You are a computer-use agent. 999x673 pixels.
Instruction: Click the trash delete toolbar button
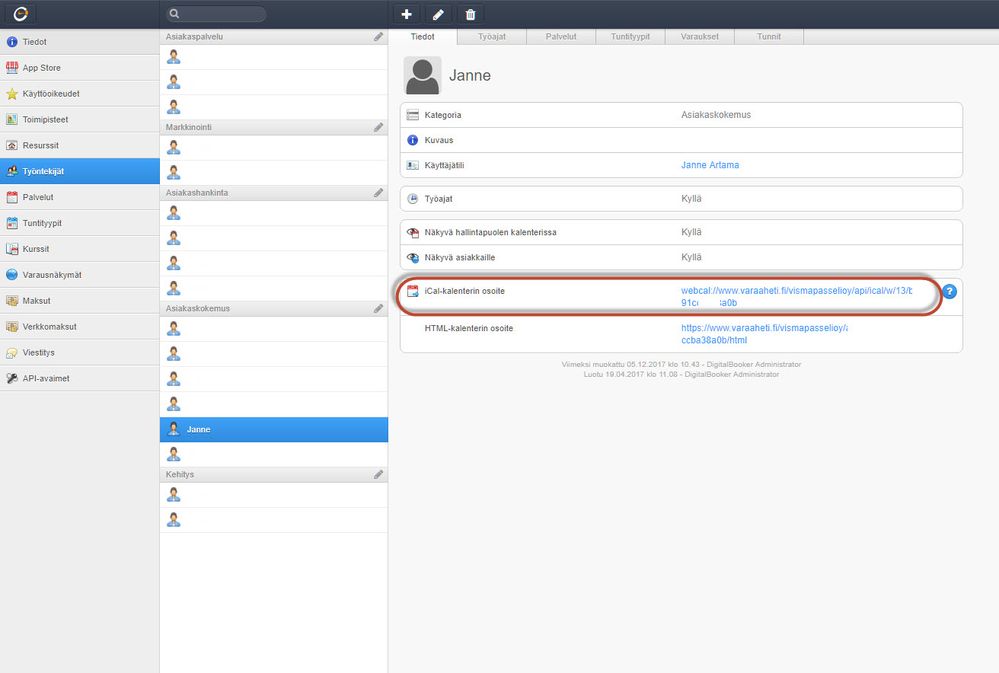point(470,14)
